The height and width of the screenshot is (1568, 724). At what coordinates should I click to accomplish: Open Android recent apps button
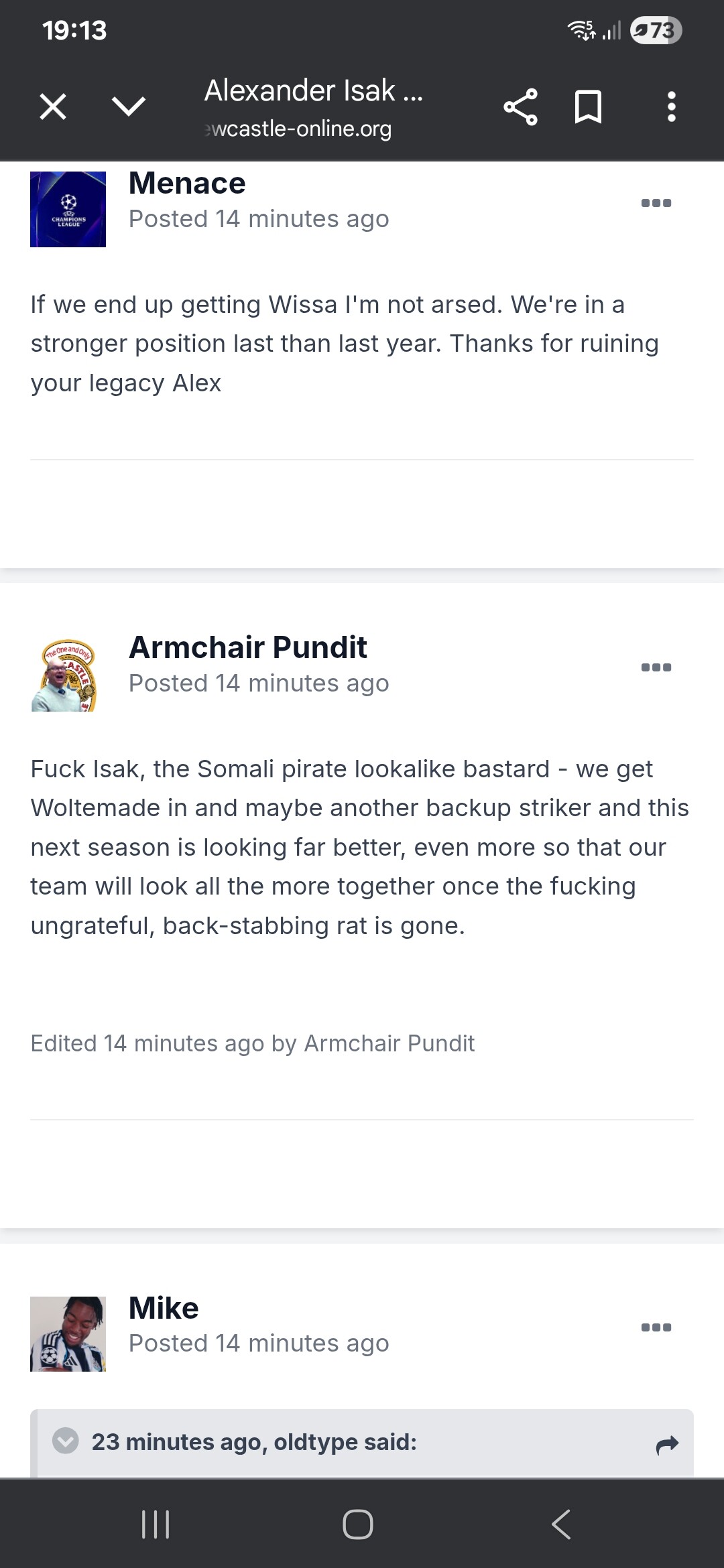click(x=156, y=1524)
